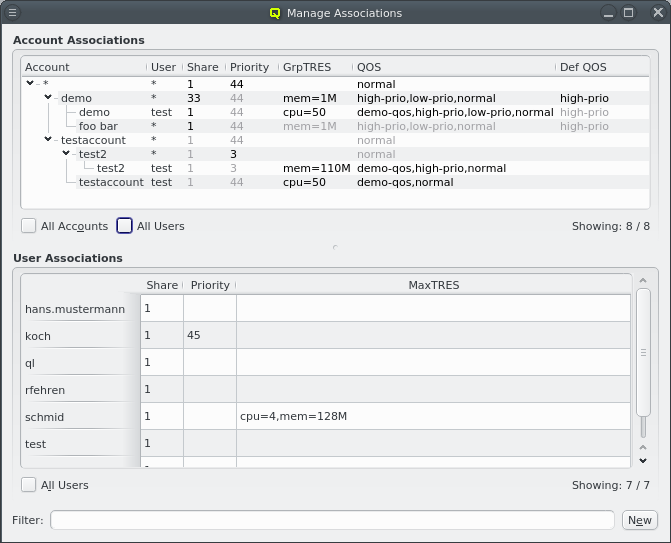671x543 pixels.
Task: Click Share header in Account Associations
Action: click(204, 67)
